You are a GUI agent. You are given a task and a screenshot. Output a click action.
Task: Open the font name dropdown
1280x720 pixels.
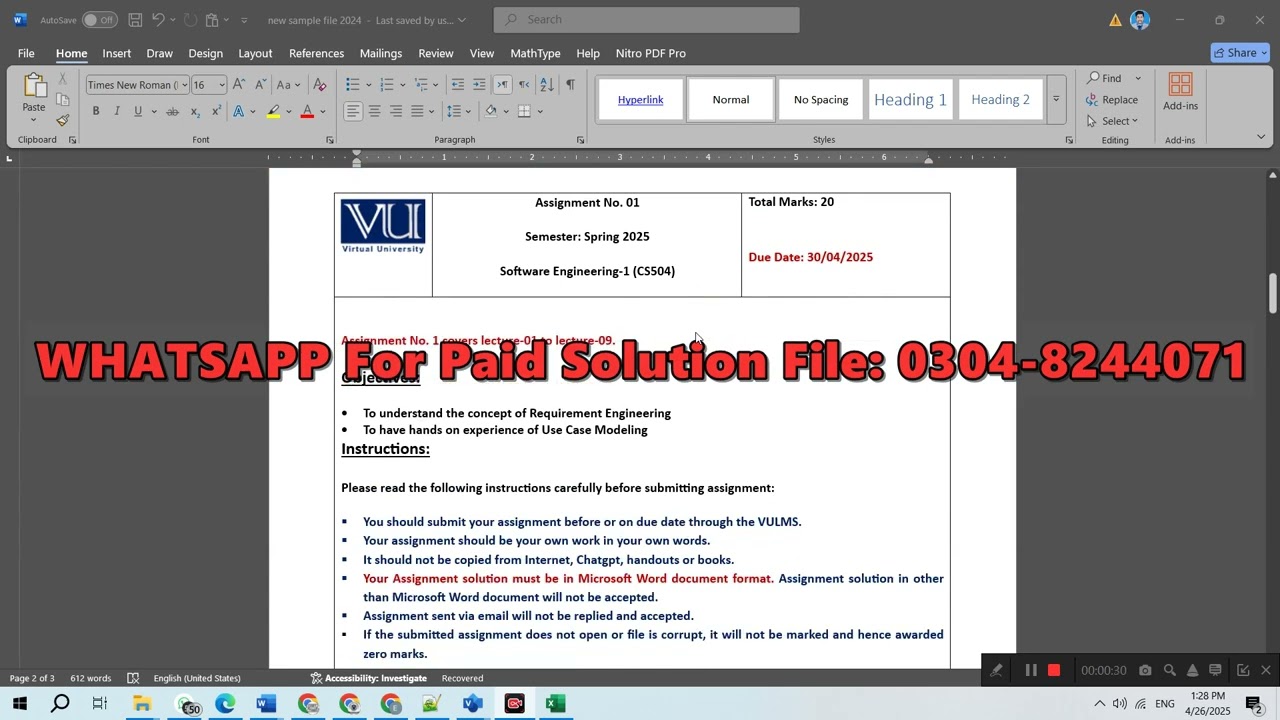coord(184,85)
